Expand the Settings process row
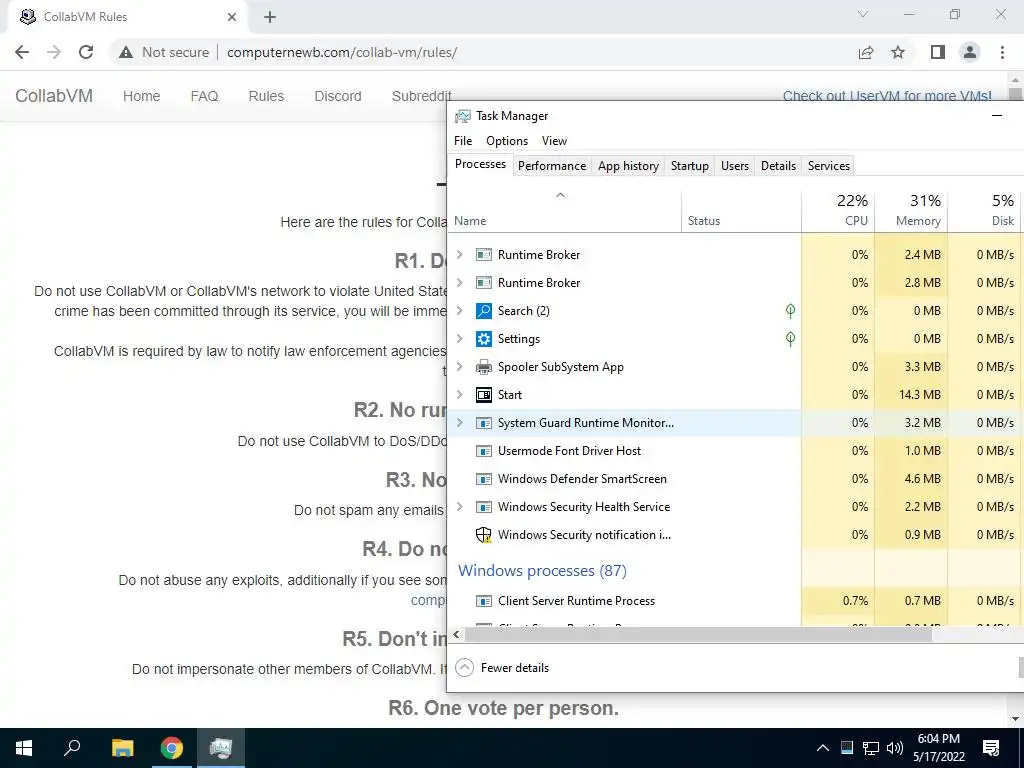Image resolution: width=1024 pixels, height=768 pixels. click(460, 339)
